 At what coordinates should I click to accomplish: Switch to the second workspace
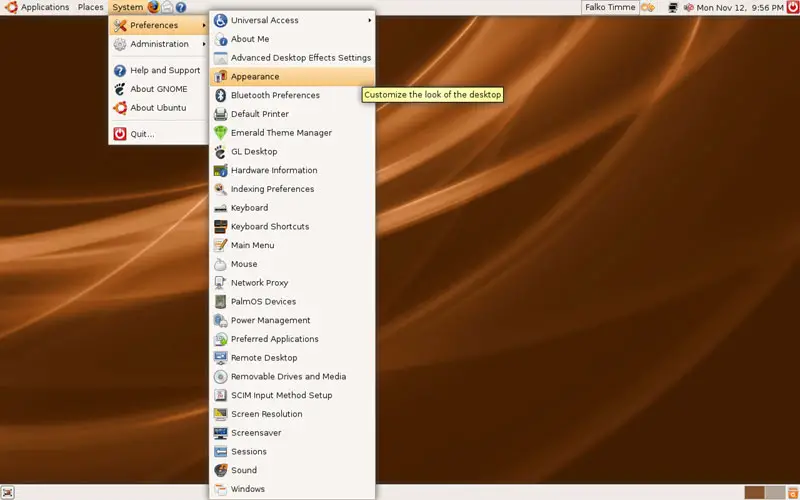point(775,492)
